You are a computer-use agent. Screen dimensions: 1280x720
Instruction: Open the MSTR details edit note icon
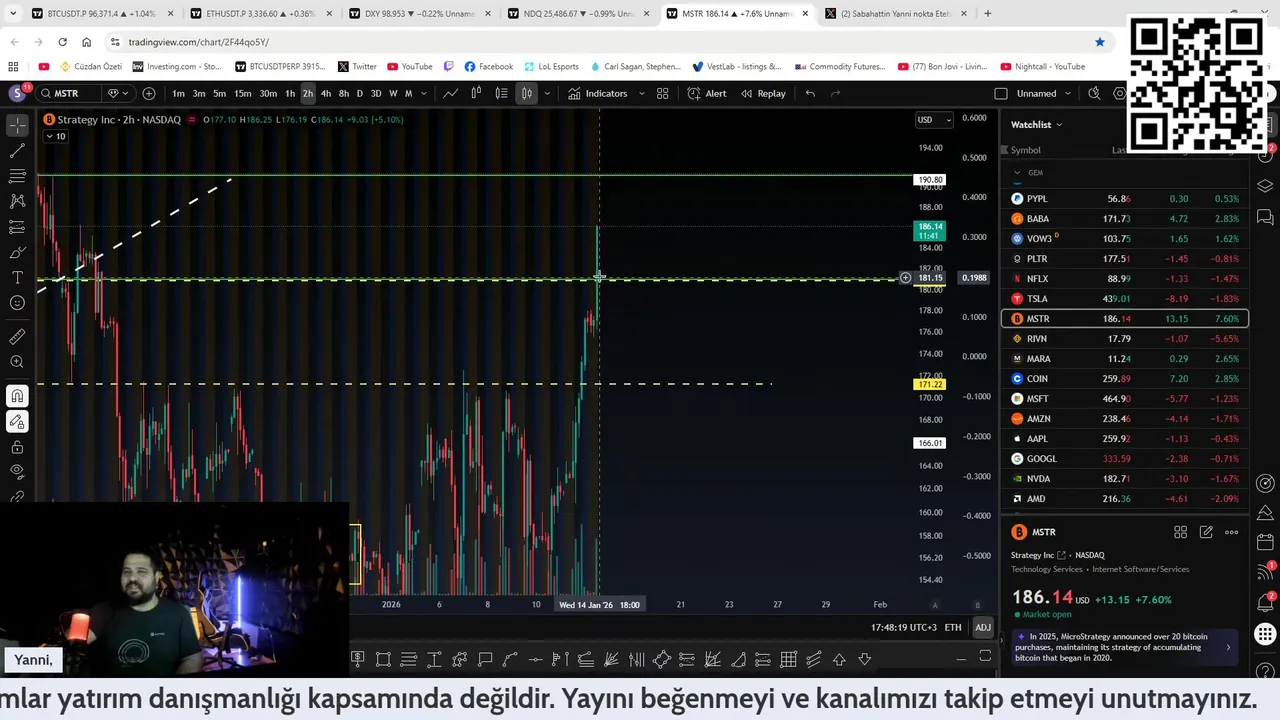tap(1206, 532)
